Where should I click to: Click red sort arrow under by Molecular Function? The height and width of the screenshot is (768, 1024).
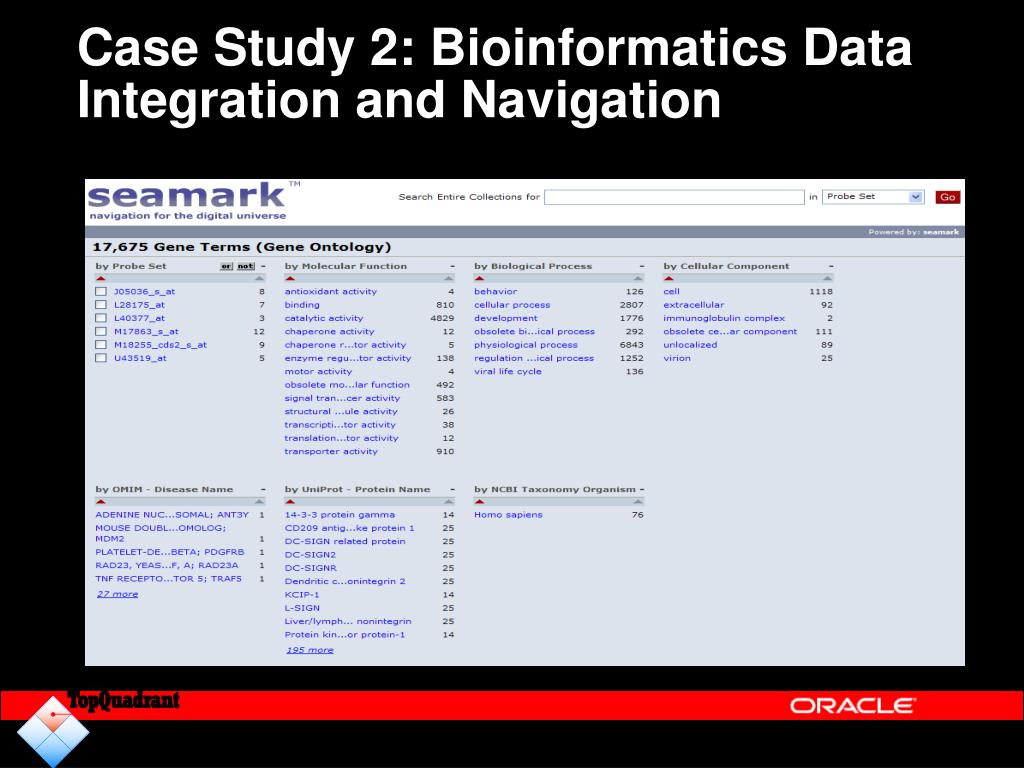coord(290,279)
